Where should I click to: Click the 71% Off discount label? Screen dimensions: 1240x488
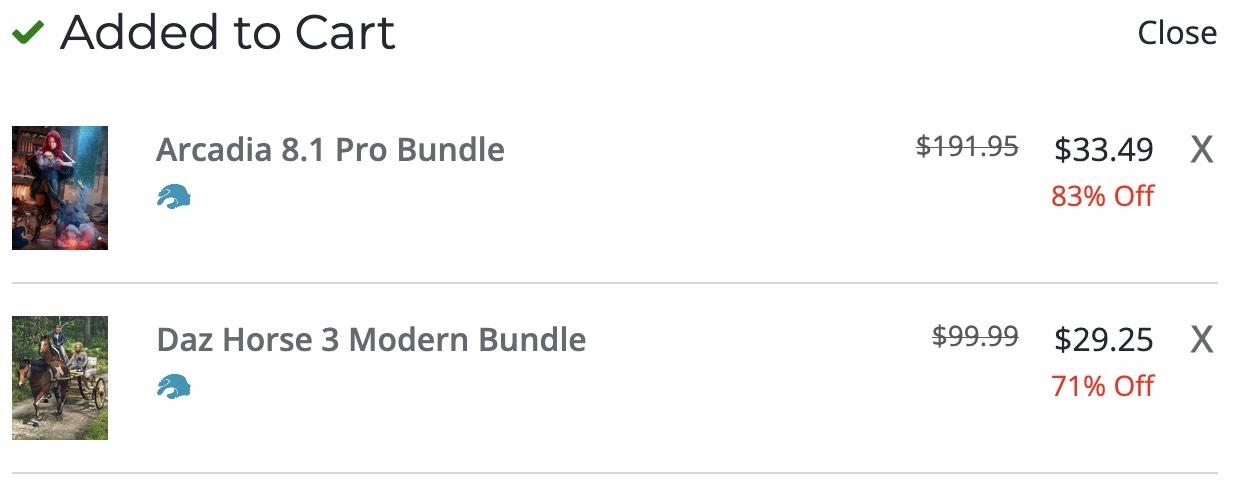pos(1102,386)
